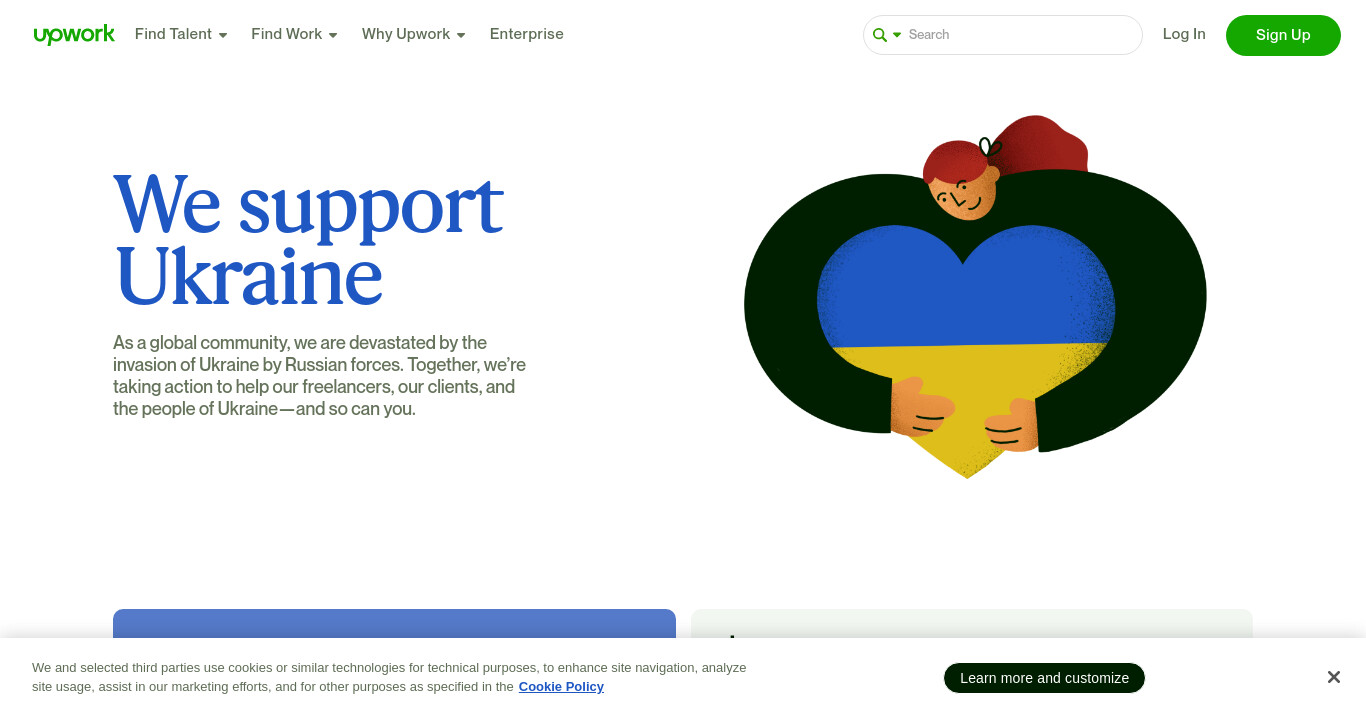Click the Upwork logo
Screen dimensions: 1366x720
click(x=74, y=34)
